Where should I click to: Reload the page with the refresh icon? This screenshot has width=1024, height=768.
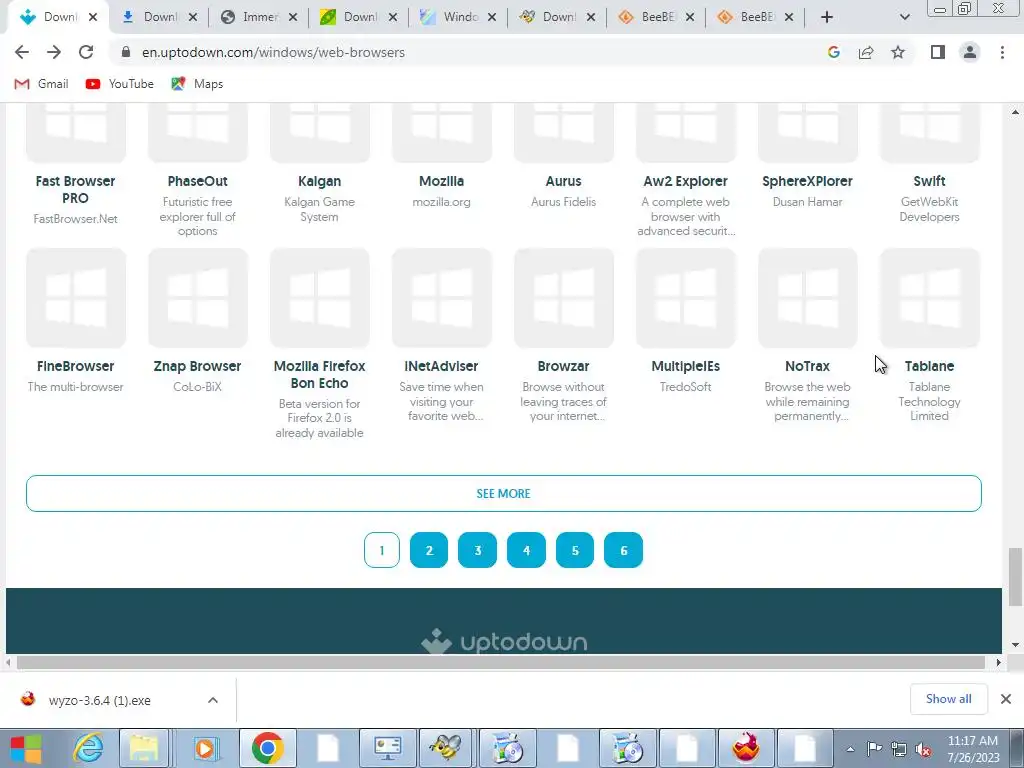(86, 52)
